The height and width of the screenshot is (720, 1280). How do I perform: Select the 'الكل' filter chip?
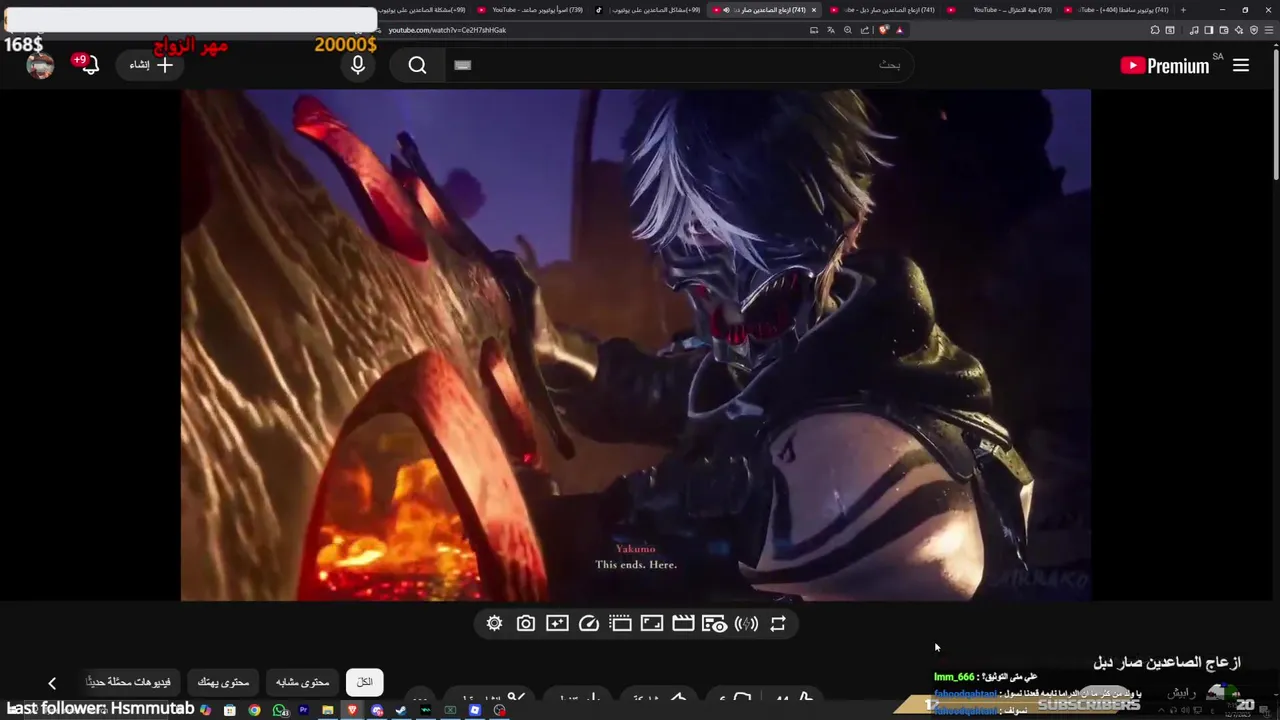click(x=365, y=682)
